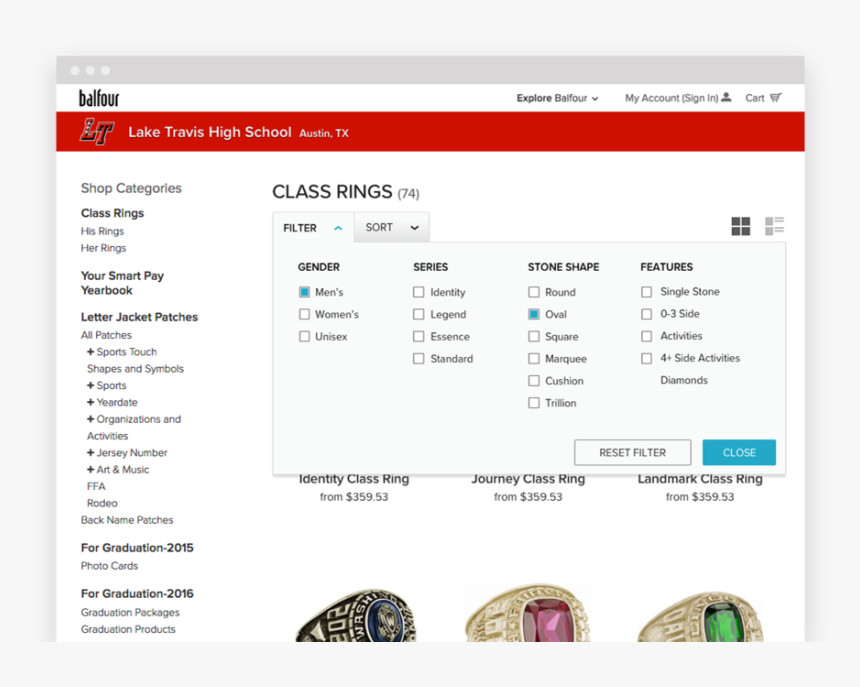The image size is (860, 687).
Task: Check the Marquee stone shape checkbox
Action: (534, 359)
